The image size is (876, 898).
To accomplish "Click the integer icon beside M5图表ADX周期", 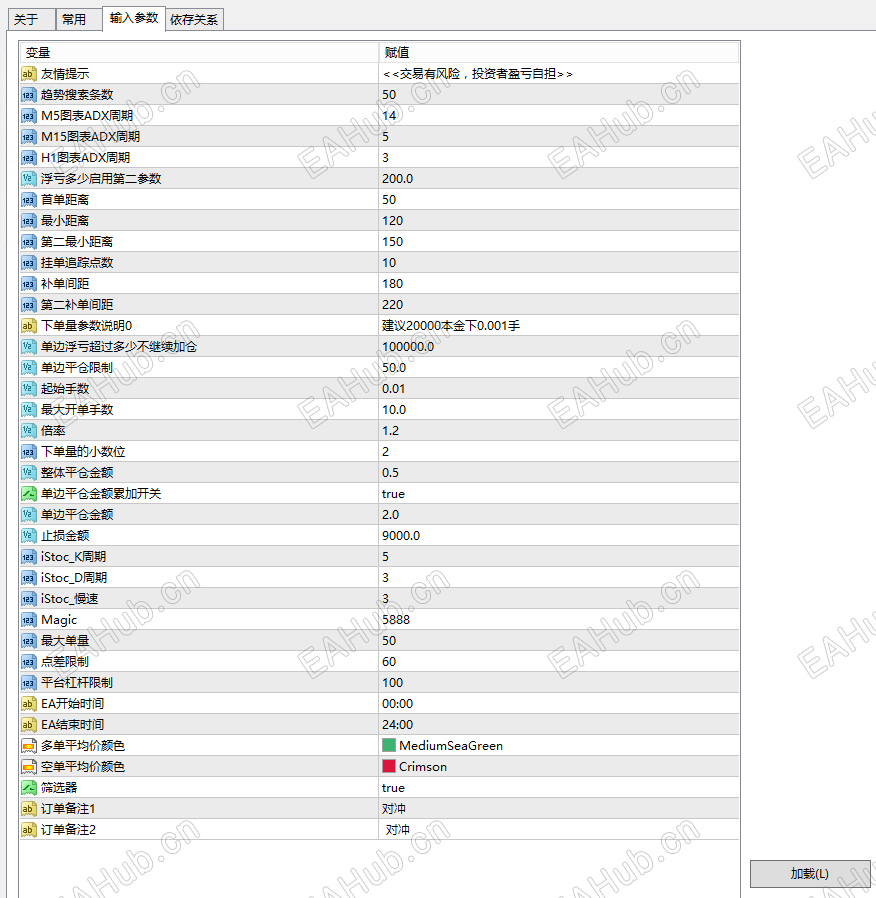I will click(29, 116).
